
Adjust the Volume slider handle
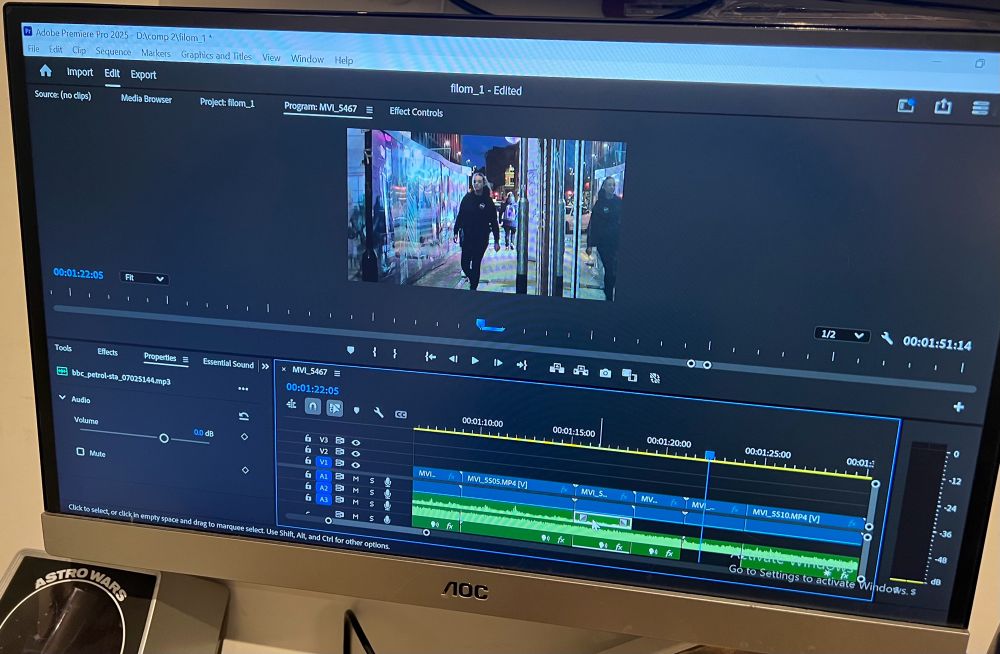click(x=164, y=438)
